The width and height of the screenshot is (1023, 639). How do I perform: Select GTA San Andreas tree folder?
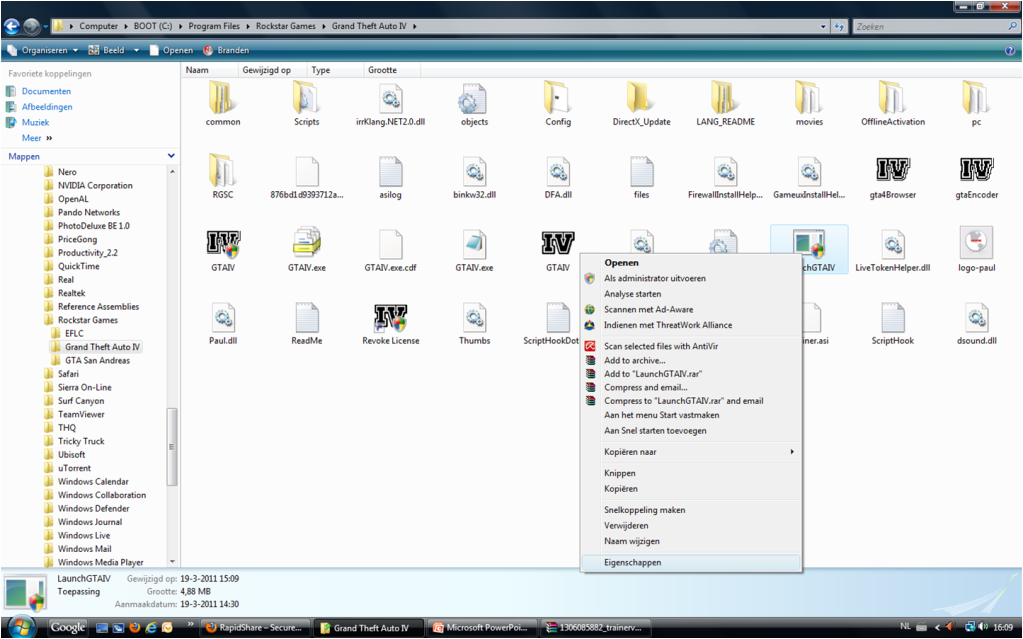pos(97,360)
